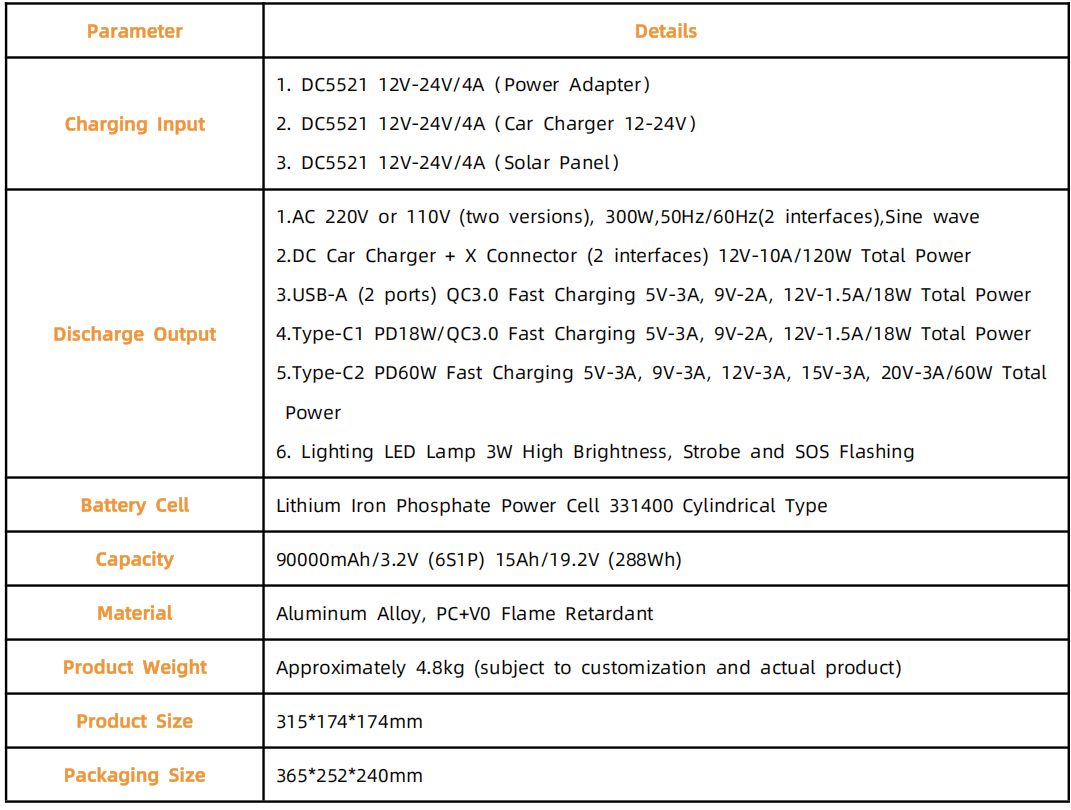The height and width of the screenshot is (810, 1071).
Task: Click the Details column header
Action: pos(665,31)
